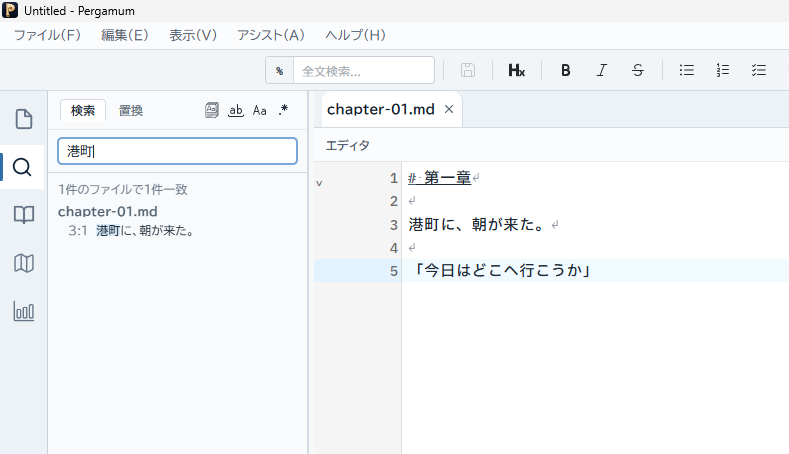Switch to the 検索 tab

[x=83, y=110]
